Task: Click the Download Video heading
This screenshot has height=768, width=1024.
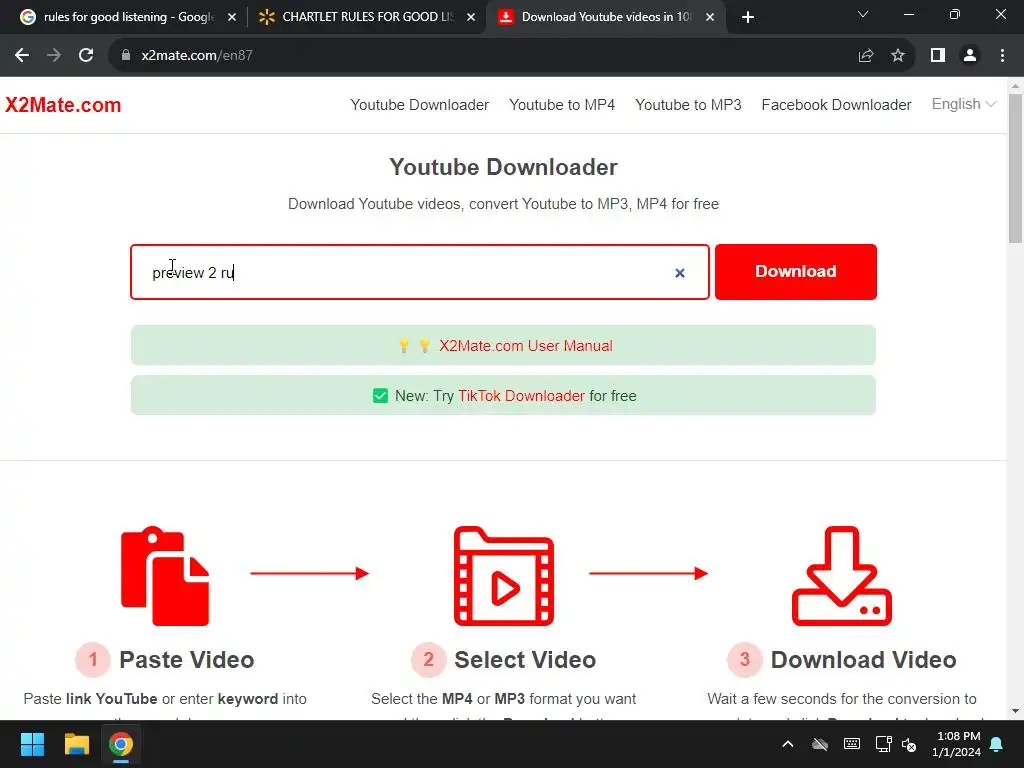Action: pyautogui.click(x=863, y=660)
